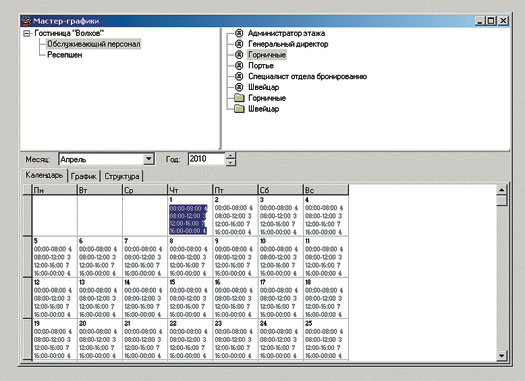Switch to the График tab
This screenshot has height=381, width=525.
84,176
